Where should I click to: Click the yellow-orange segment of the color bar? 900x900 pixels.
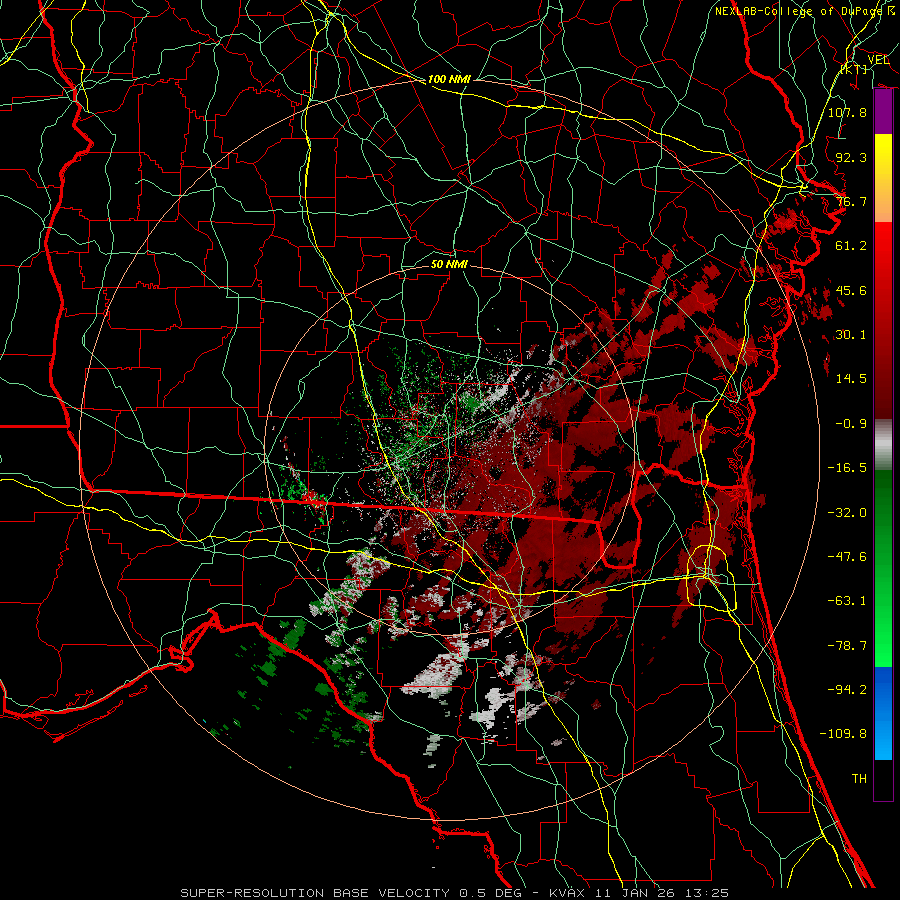(883, 179)
